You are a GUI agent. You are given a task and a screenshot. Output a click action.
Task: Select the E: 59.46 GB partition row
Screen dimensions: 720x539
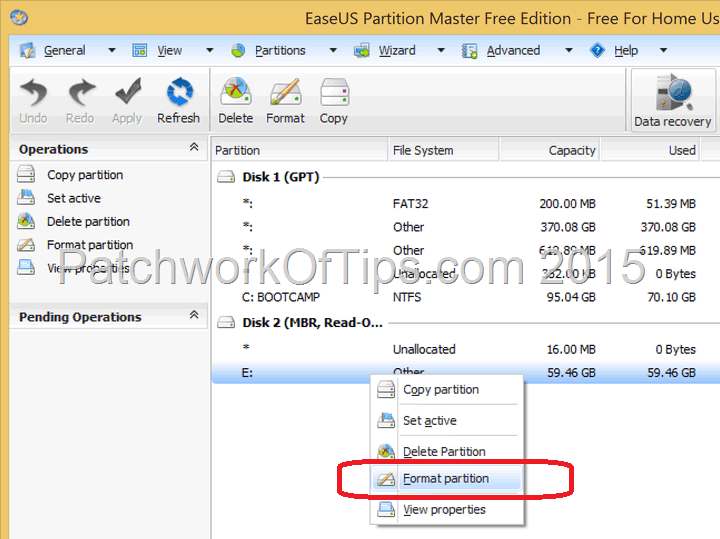pyautogui.click(x=466, y=372)
